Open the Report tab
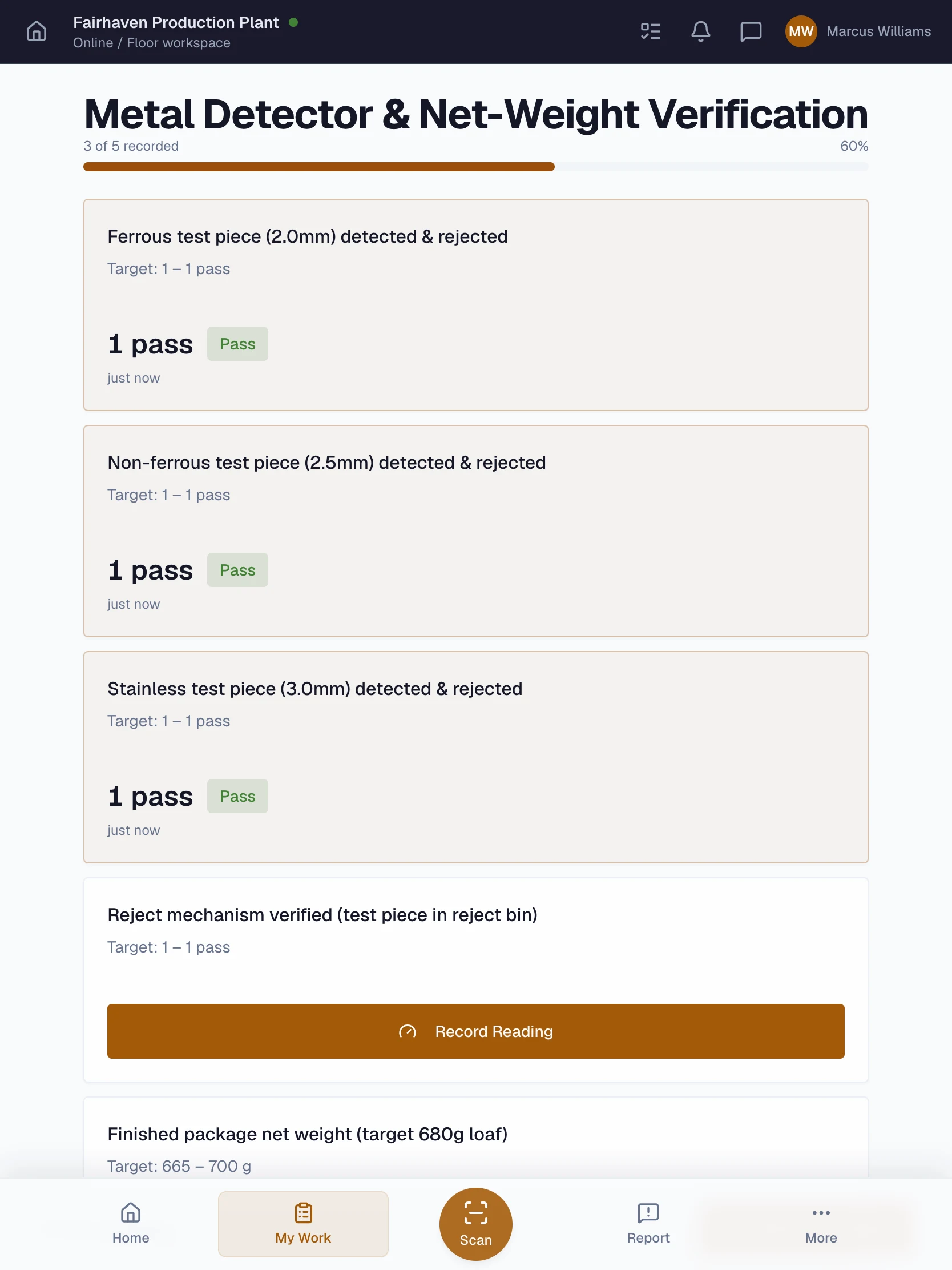The height and width of the screenshot is (1270, 952). click(x=648, y=1224)
